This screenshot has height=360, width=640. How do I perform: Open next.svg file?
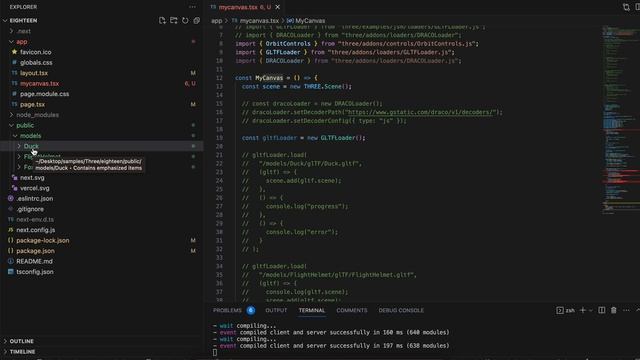coord(32,178)
